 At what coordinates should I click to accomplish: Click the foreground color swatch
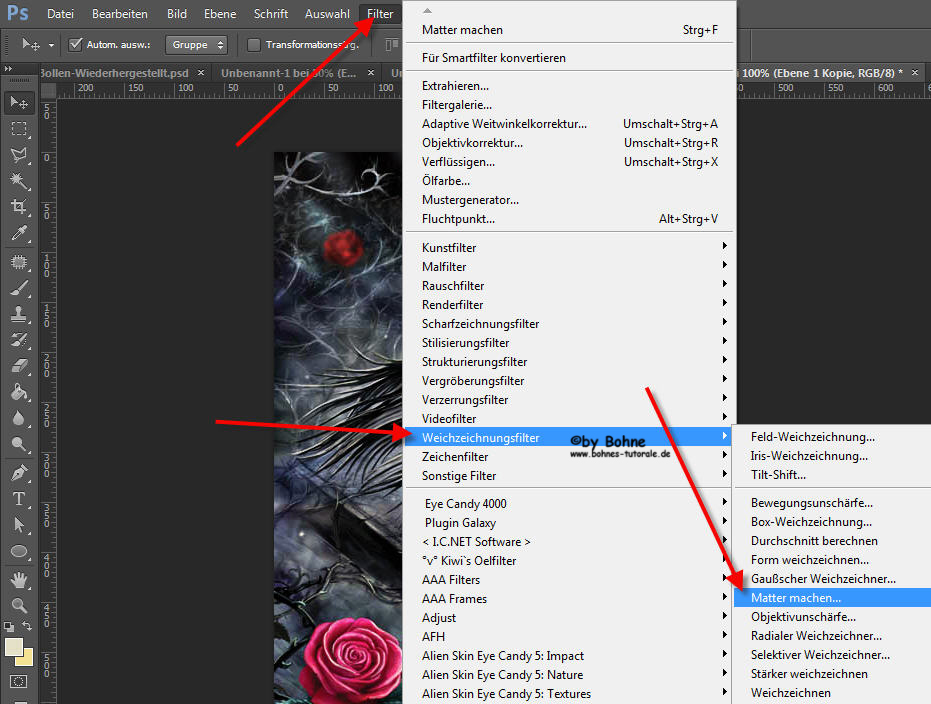point(14,647)
